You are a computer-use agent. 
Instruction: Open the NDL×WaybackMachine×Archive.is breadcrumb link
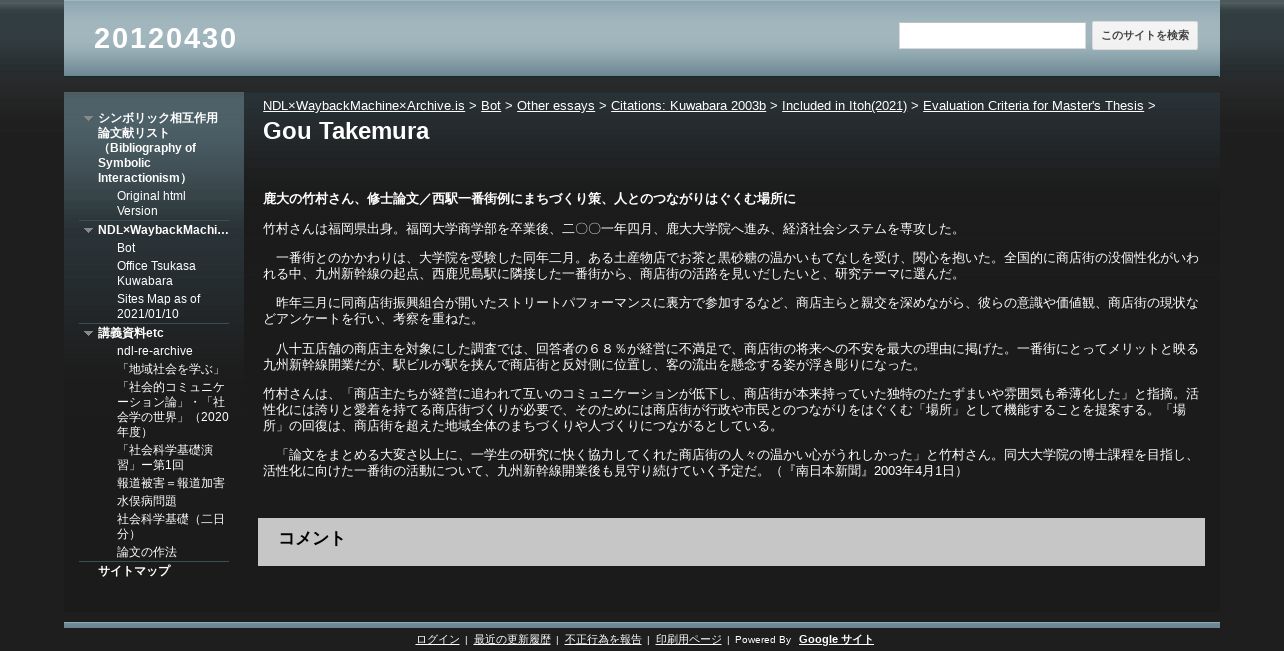pos(364,105)
